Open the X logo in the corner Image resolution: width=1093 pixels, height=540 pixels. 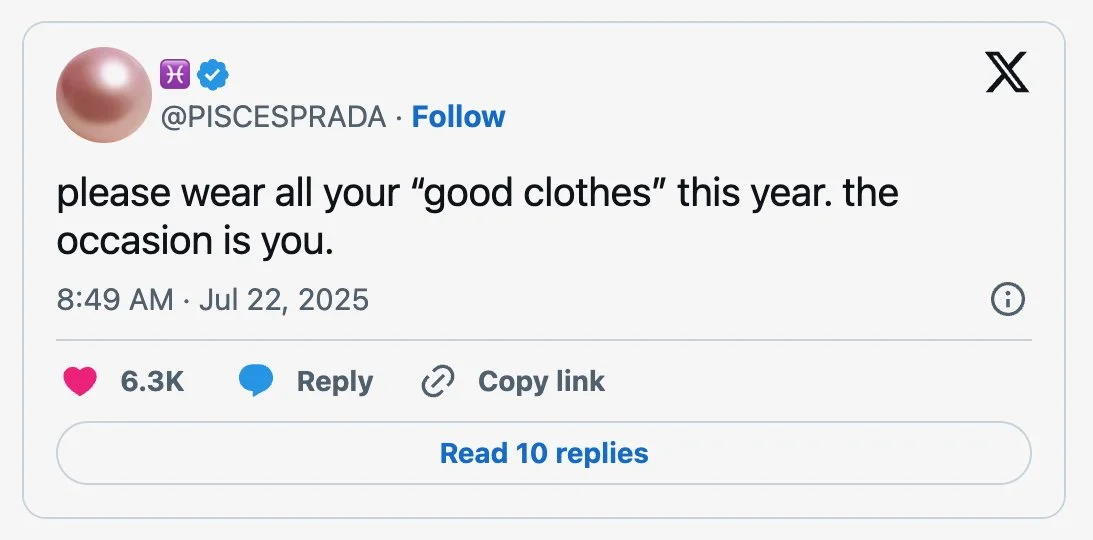point(1007,73)
